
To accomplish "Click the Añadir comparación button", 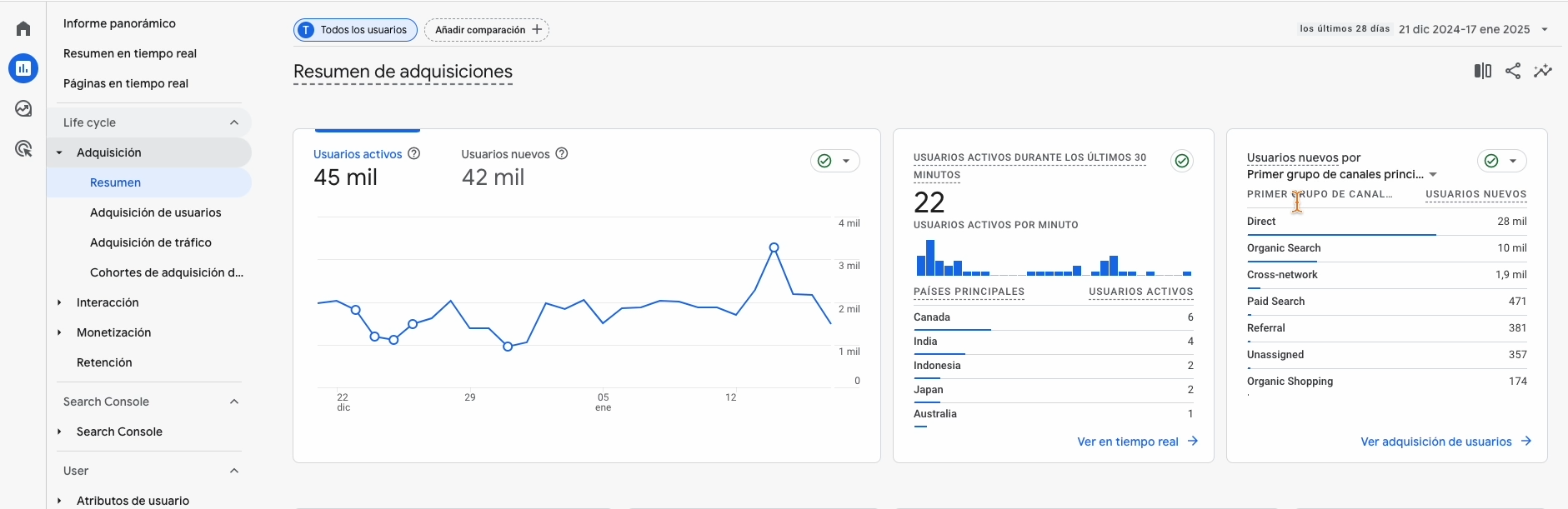I will (487, 30).
